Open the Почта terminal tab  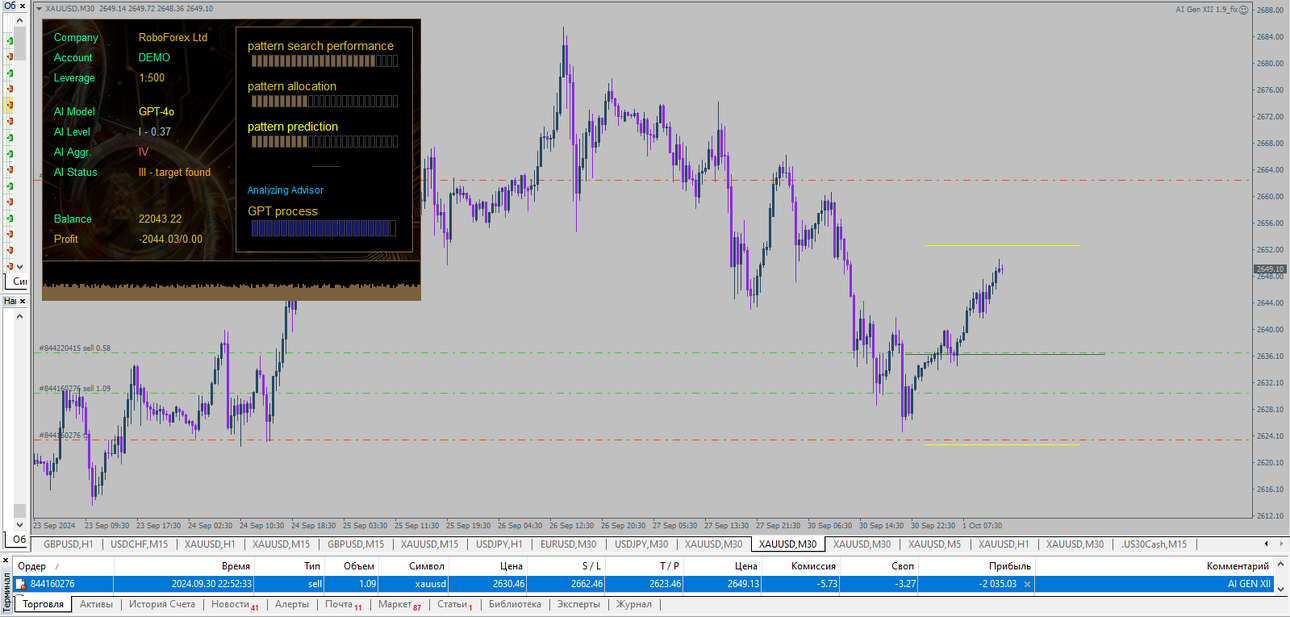343,604
